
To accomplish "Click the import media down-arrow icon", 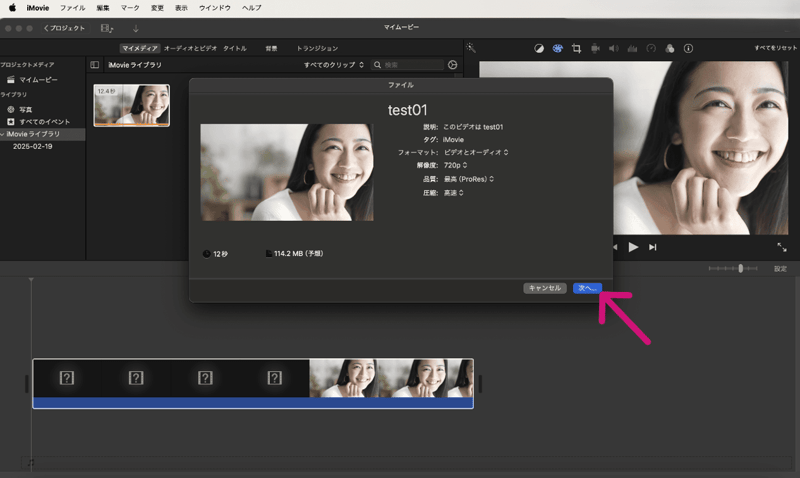I will (135, 28).
